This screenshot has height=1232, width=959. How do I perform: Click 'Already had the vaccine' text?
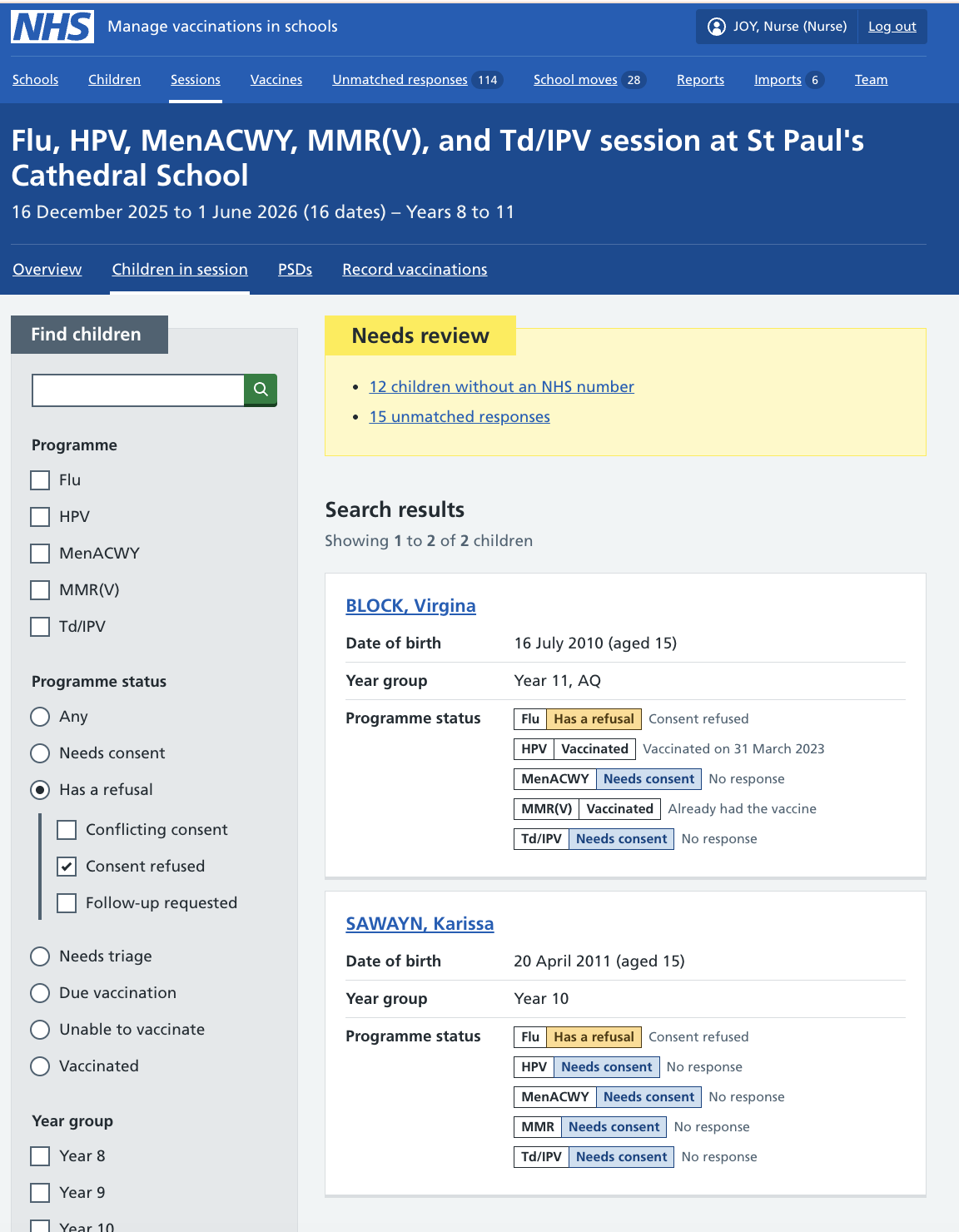[742, 809]
